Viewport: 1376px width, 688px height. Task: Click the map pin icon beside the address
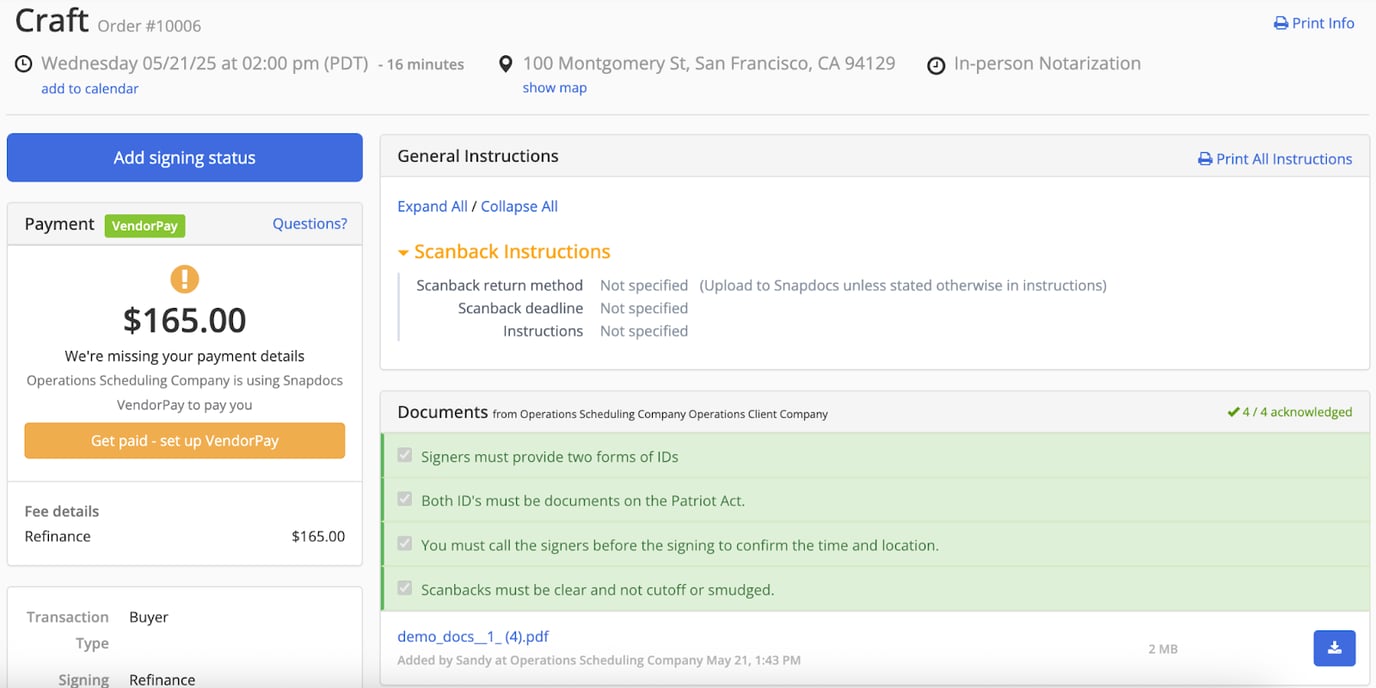pyautogui.click(x=506, y=64)
